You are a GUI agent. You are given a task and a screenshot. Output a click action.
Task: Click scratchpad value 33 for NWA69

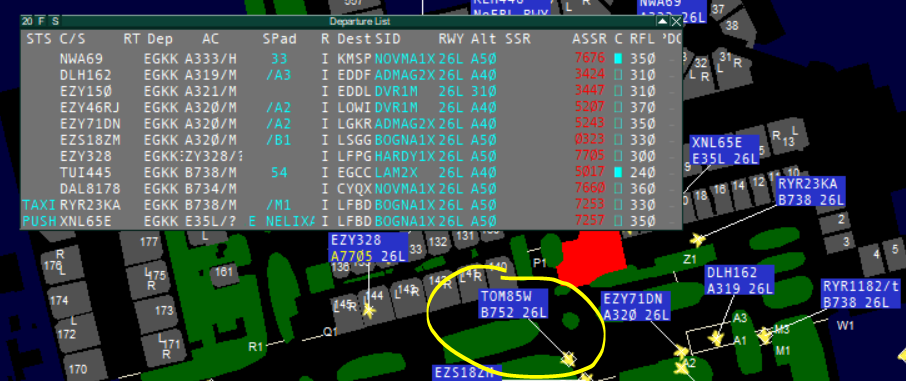click(279, 58)
